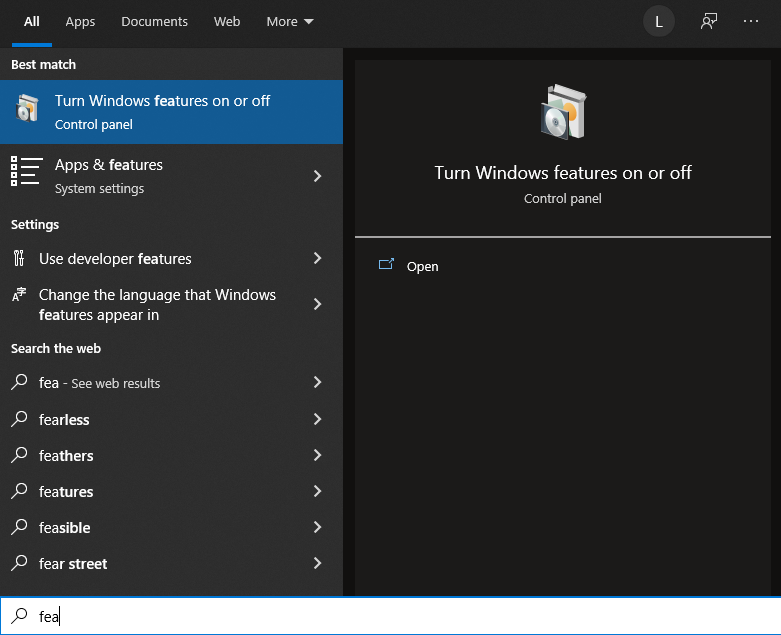781x635 pixels.
Task: Click the Open launch icon in preview pane
Action: tap(387, 264)
